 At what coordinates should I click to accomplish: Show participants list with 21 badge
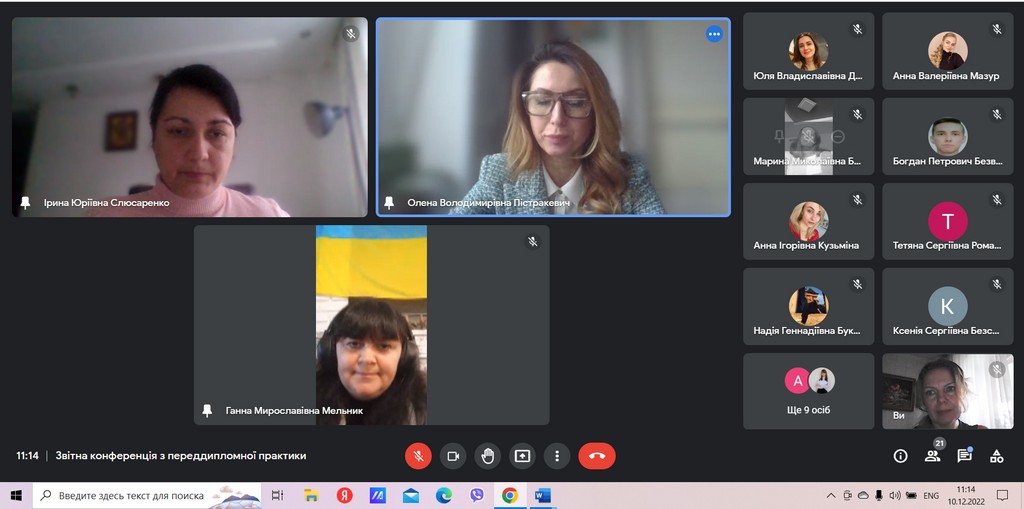pos(933,456)
